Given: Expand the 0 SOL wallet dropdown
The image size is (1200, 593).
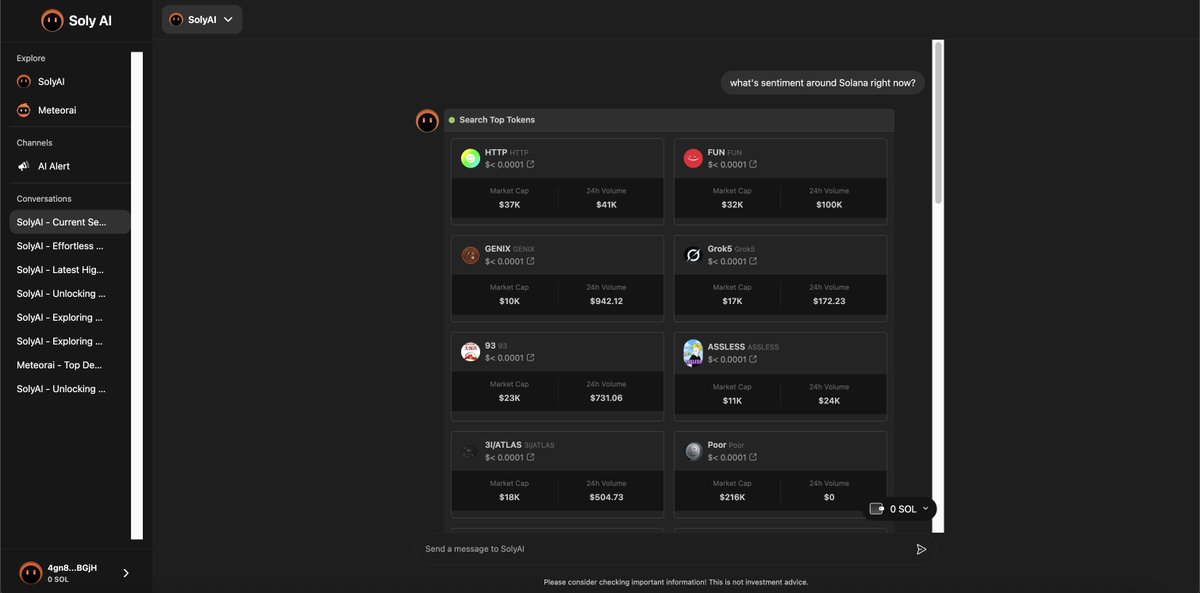Looking at the screenshot, I should (900, 509).
